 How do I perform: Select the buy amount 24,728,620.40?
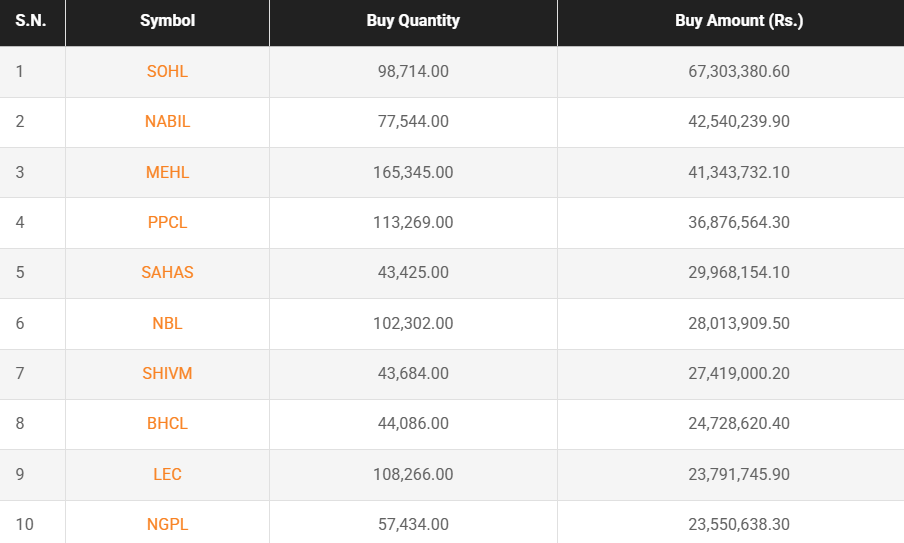(x=739, y=424)
